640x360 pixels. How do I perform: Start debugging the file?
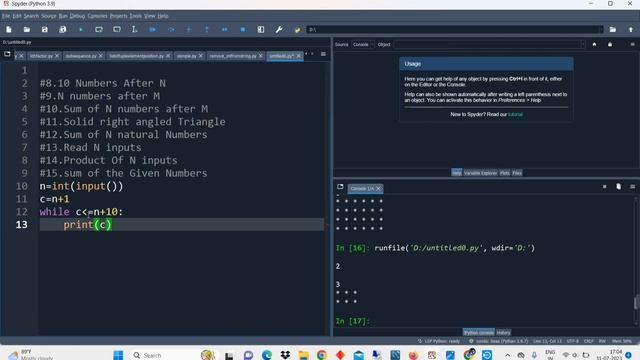153,29
